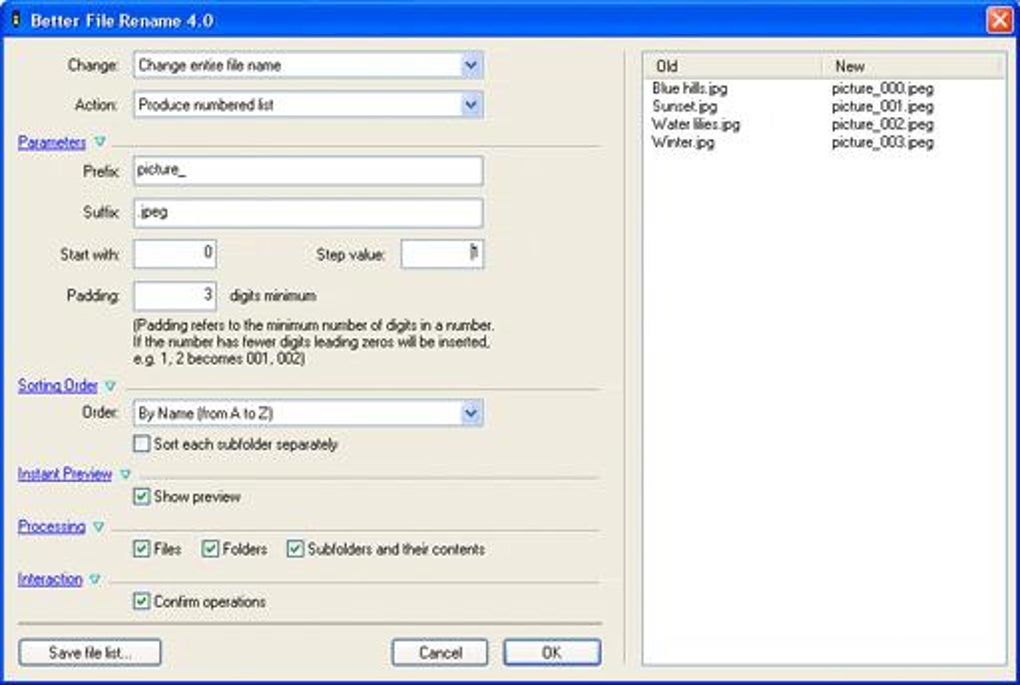Select Blue hills.jpg in the preview list
The image size is (1020, 685).
coord(690,88)
